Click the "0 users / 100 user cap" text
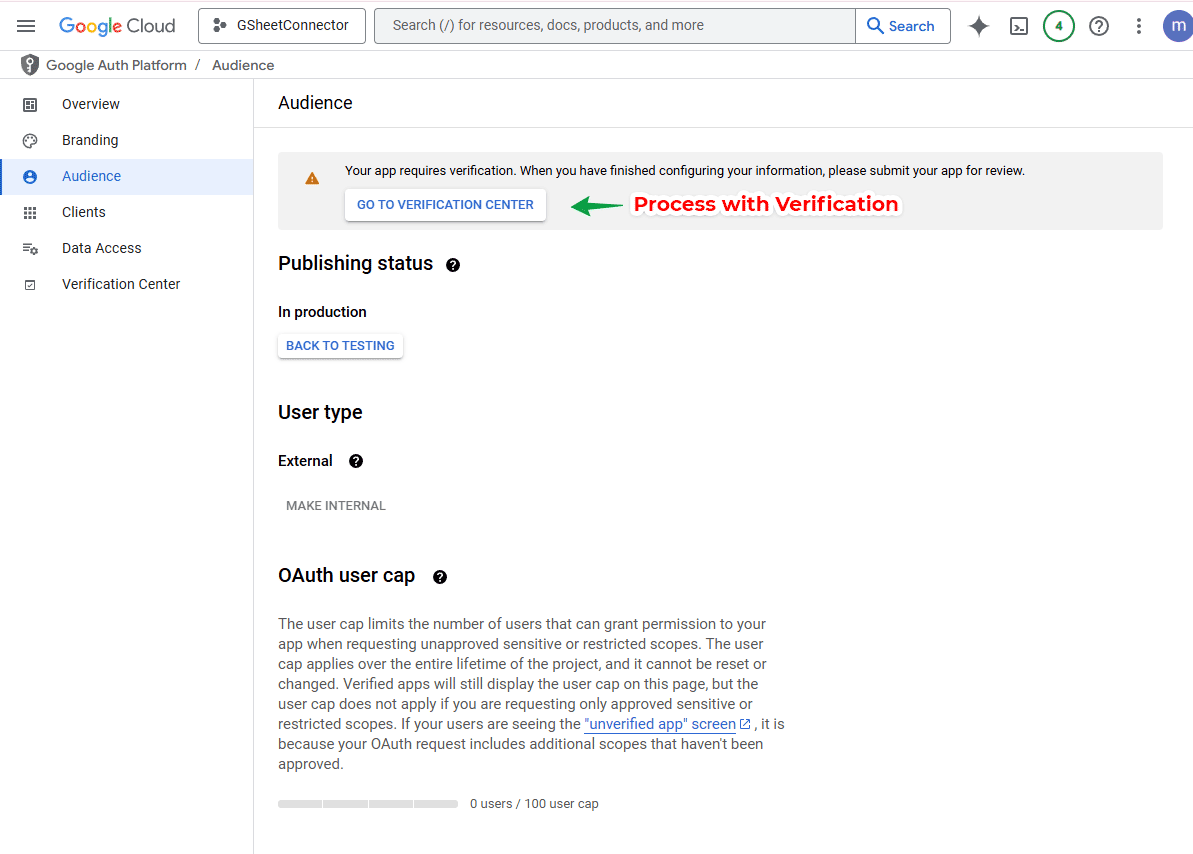The height and width of the screenshot is (854, 1193). point(534,804)
